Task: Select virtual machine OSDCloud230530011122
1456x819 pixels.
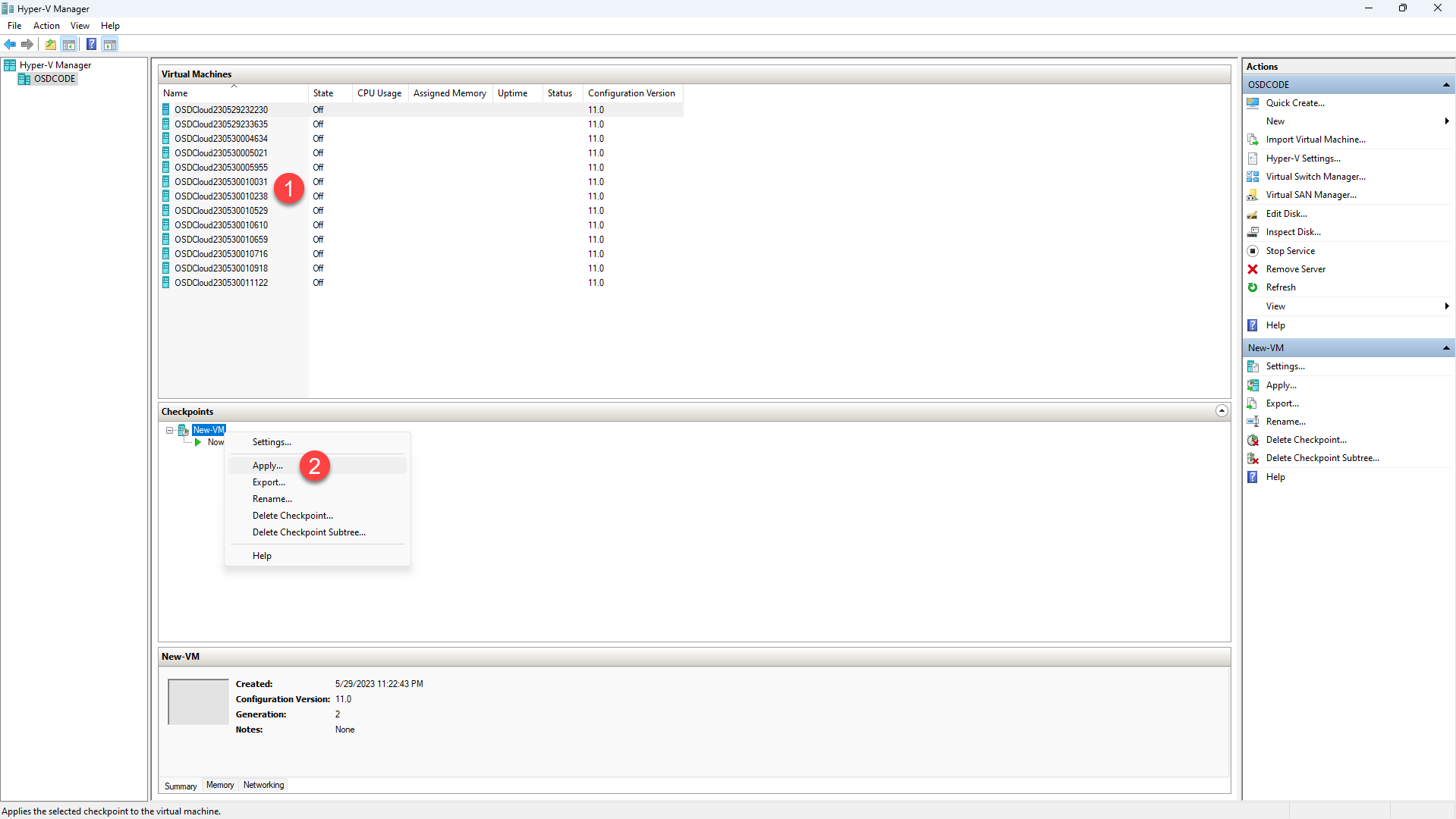Action: click(x=221, y=283)
